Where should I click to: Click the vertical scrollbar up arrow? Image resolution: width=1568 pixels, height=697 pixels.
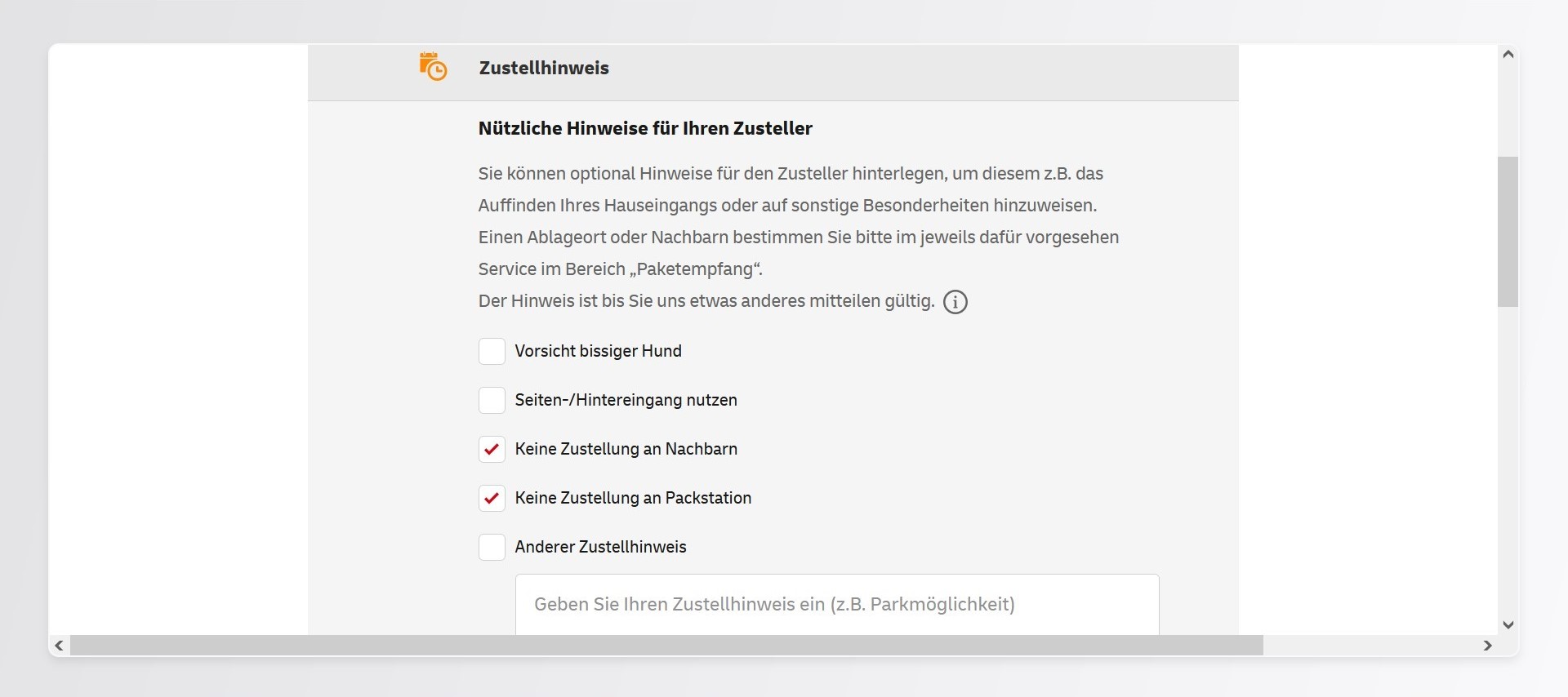tap(1508, 55)
